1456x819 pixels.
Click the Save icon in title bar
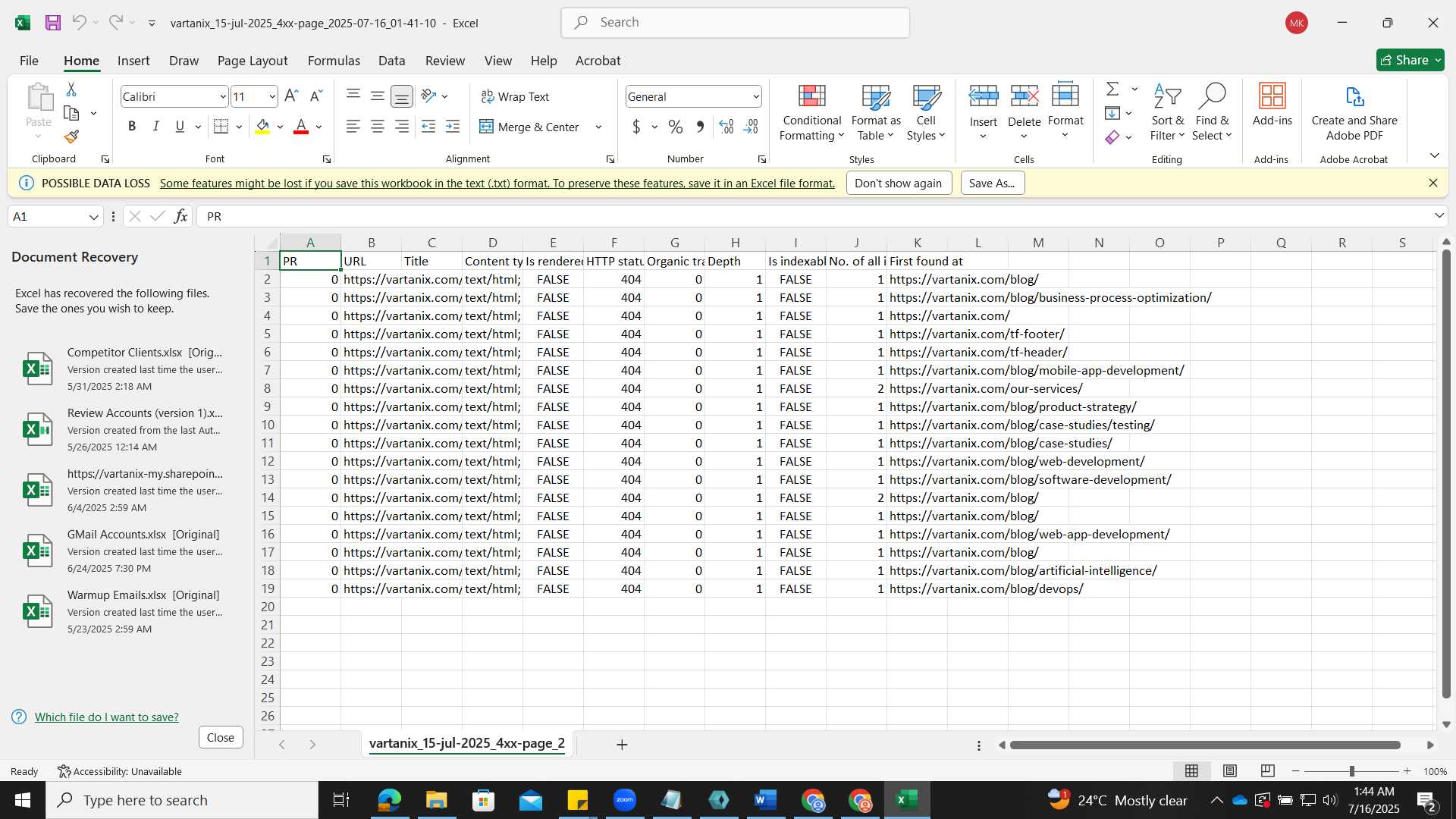(52, 23)
